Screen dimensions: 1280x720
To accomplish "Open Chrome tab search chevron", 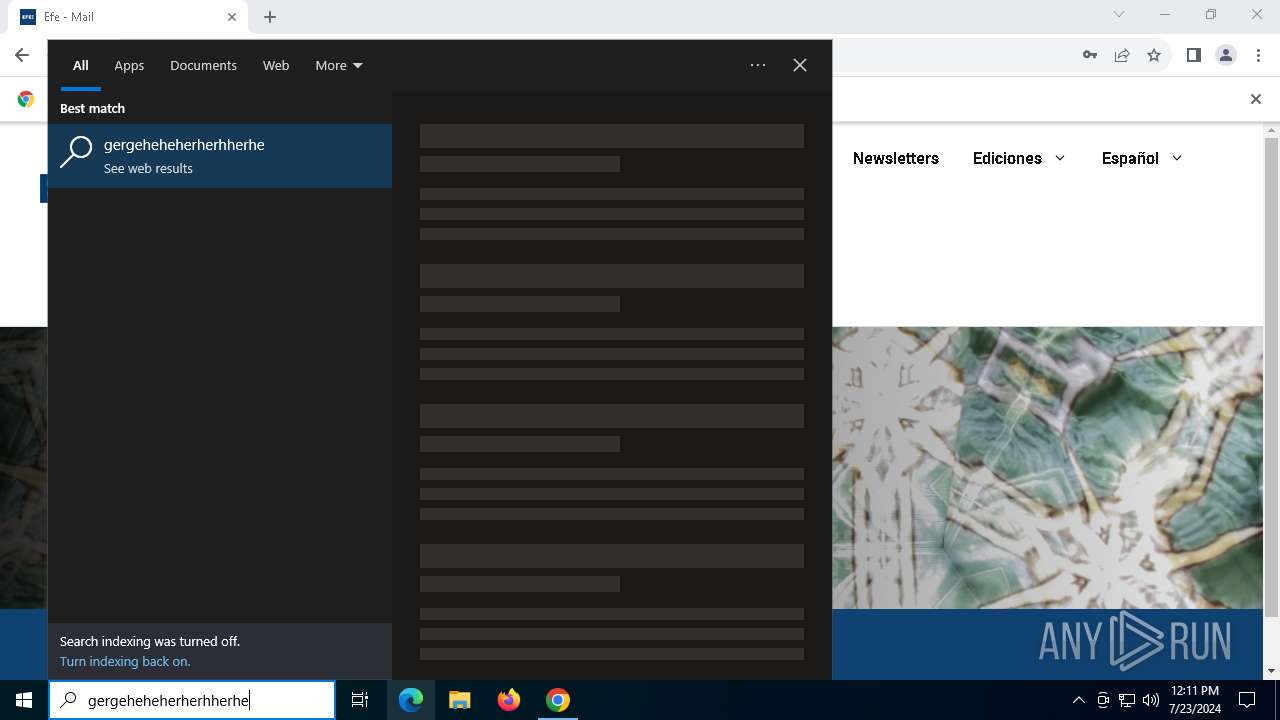I will (1119, 15).
